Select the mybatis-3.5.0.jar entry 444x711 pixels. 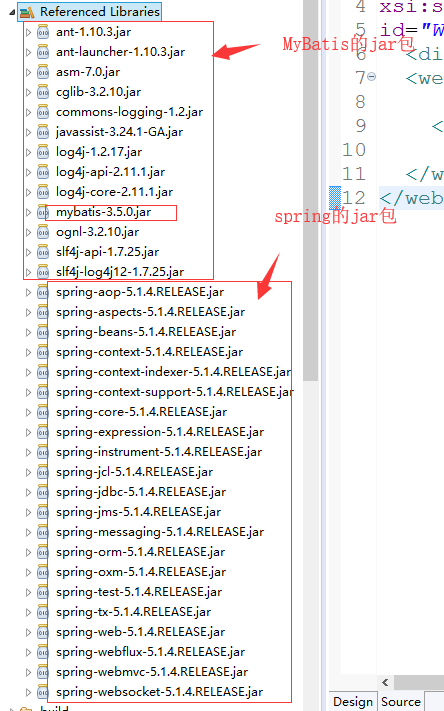point(103,212)
